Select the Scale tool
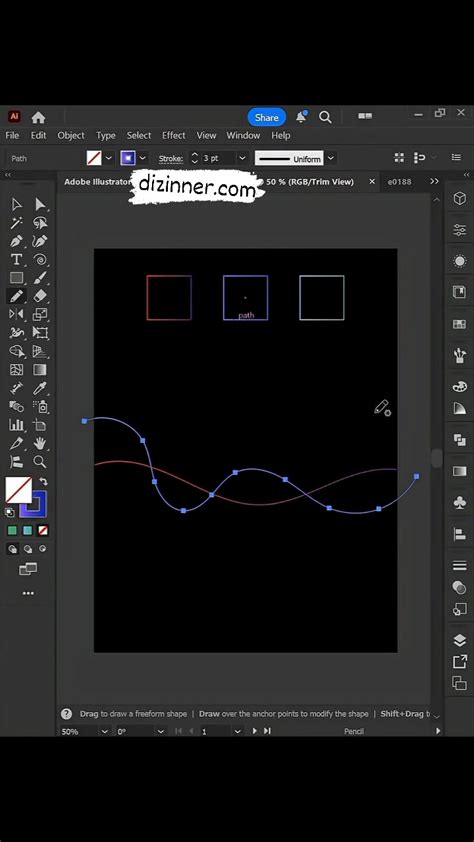 pyautogui.click(x=40, y=314)
